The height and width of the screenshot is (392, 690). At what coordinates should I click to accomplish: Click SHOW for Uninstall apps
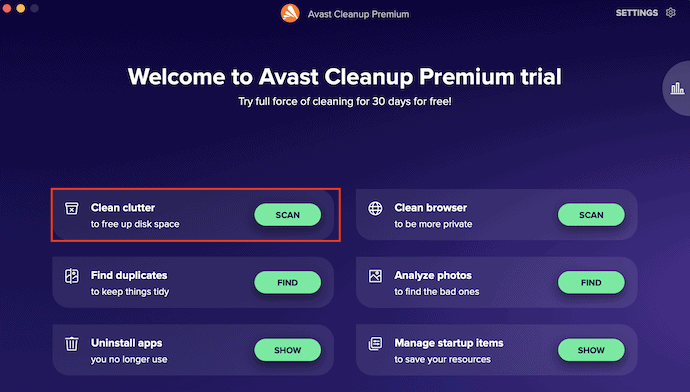(x=287, y=350)
